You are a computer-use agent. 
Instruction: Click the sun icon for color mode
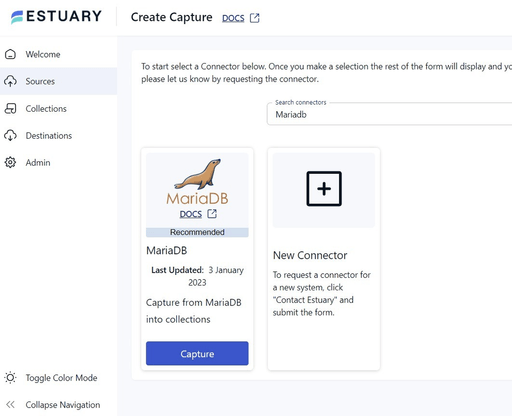coord(10,378)
